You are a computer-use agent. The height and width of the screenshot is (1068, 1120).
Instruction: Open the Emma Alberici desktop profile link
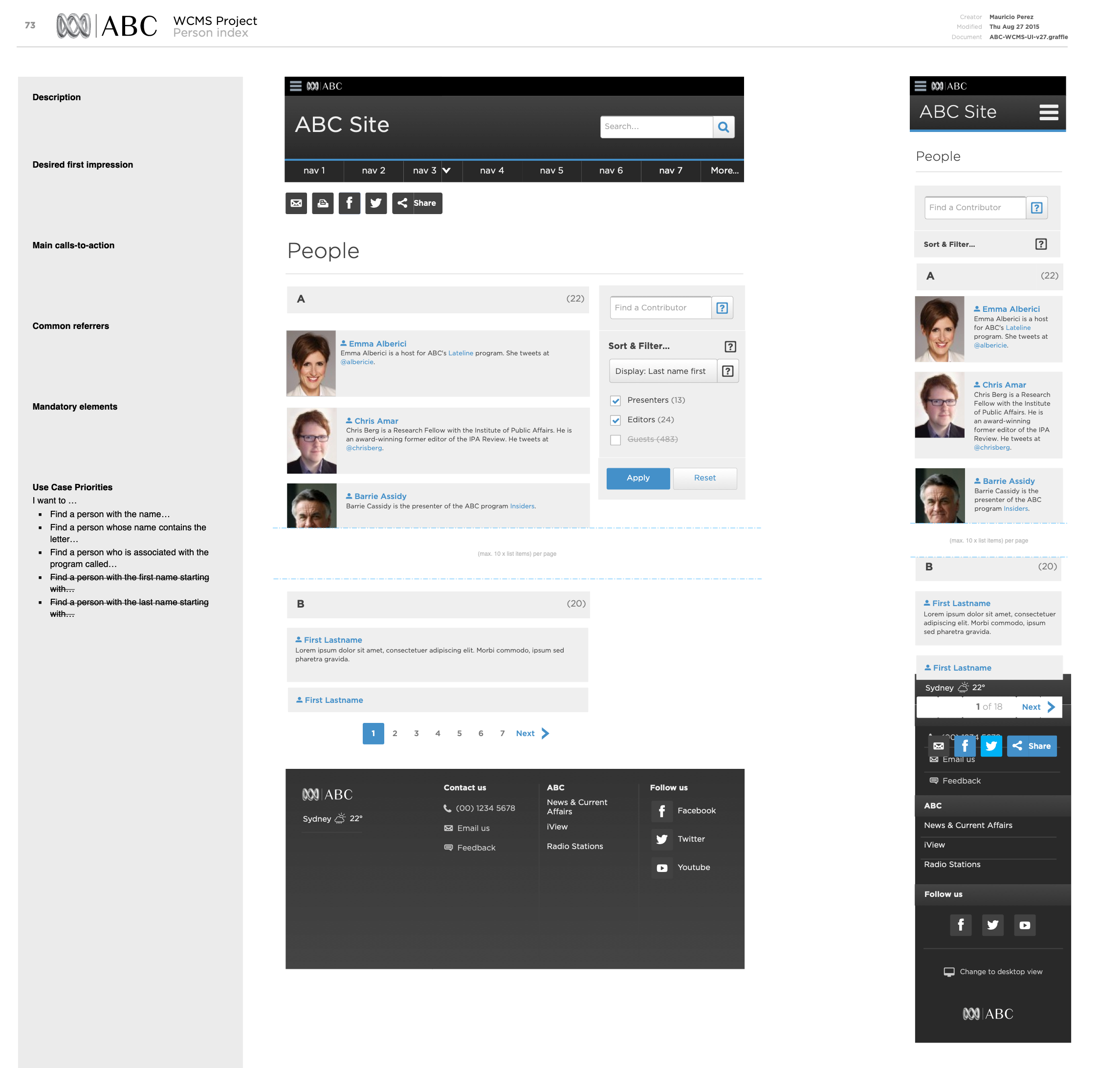tap(377, 344)
